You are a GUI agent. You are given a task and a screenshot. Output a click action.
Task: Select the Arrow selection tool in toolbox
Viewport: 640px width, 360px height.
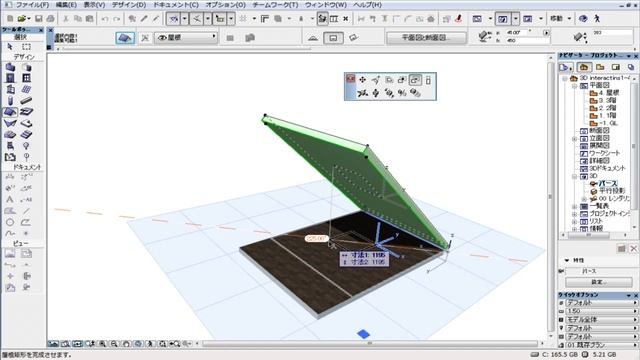(10, 47)
